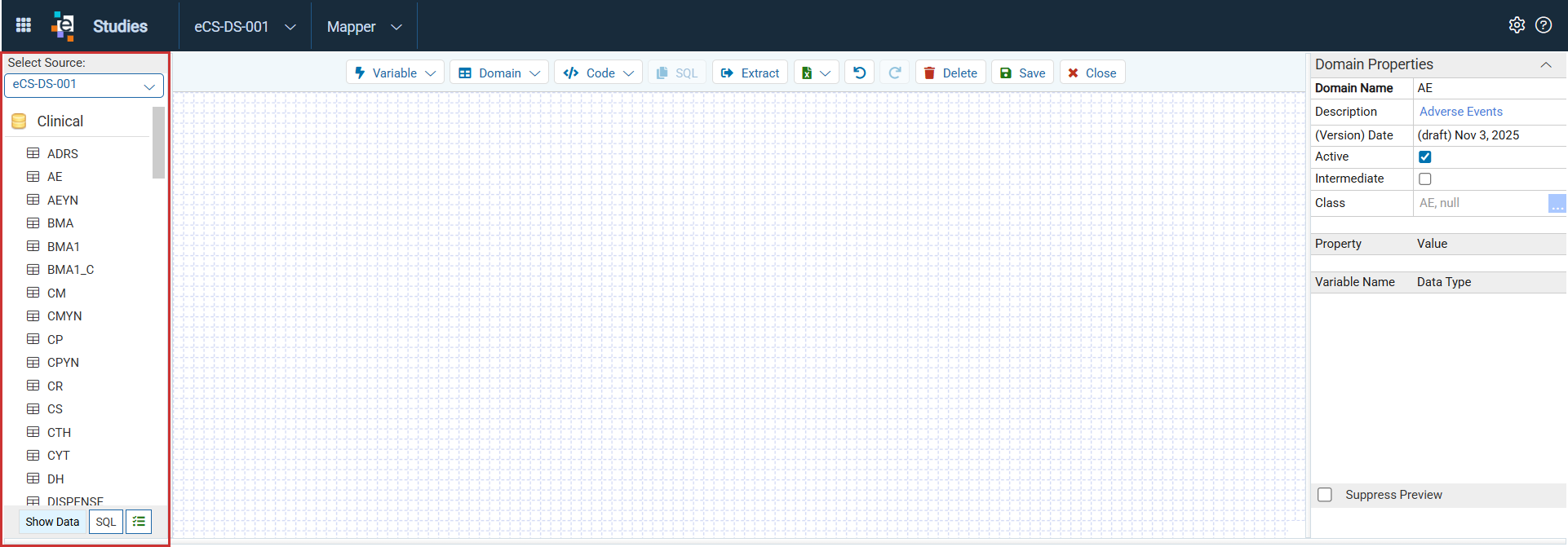Screen dimensions: 1568x547
Task: Click the Domain Name value AE
Action: pos(1425,88)
